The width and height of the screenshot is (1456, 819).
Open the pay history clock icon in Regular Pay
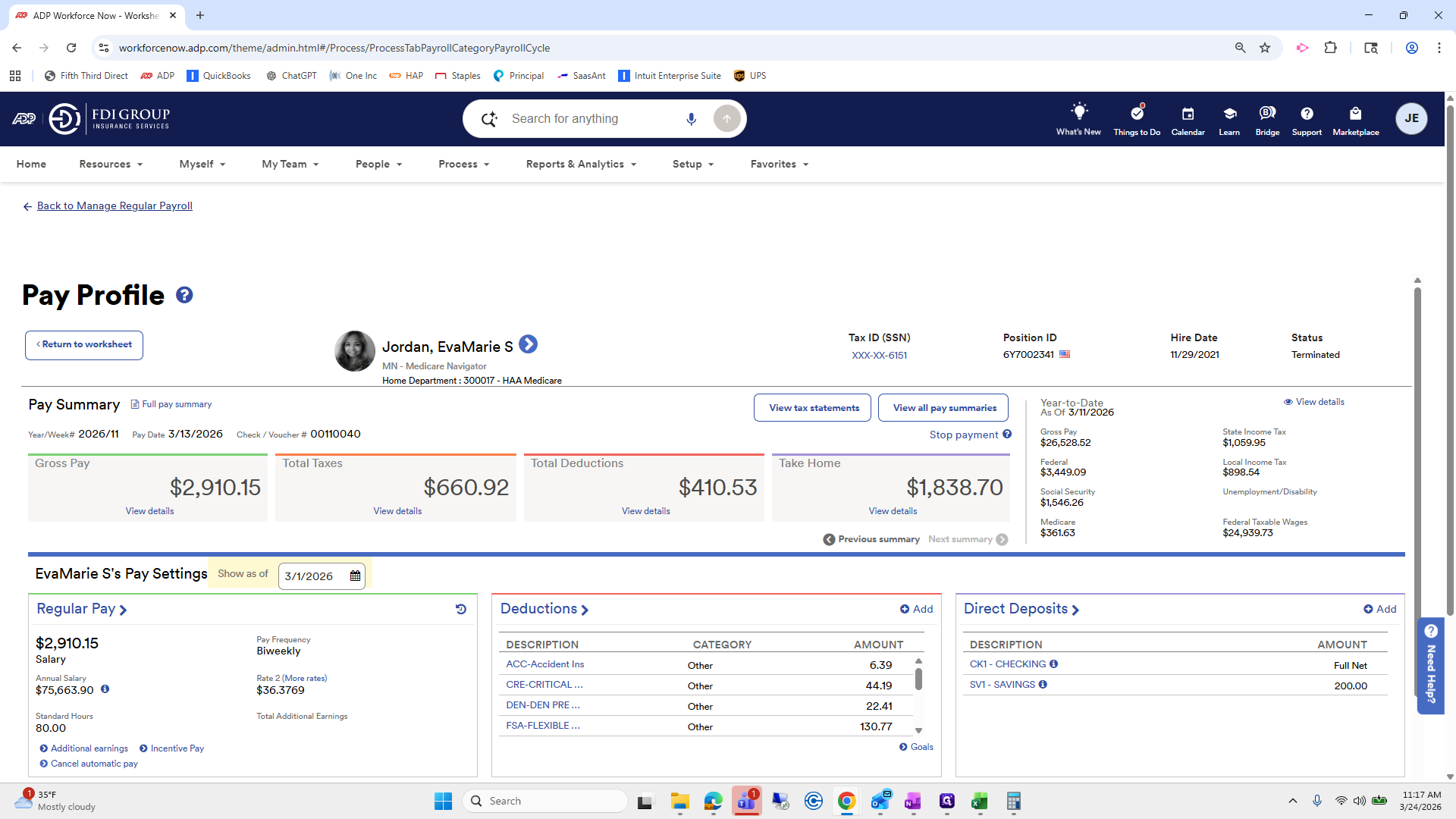click(461, 609)
